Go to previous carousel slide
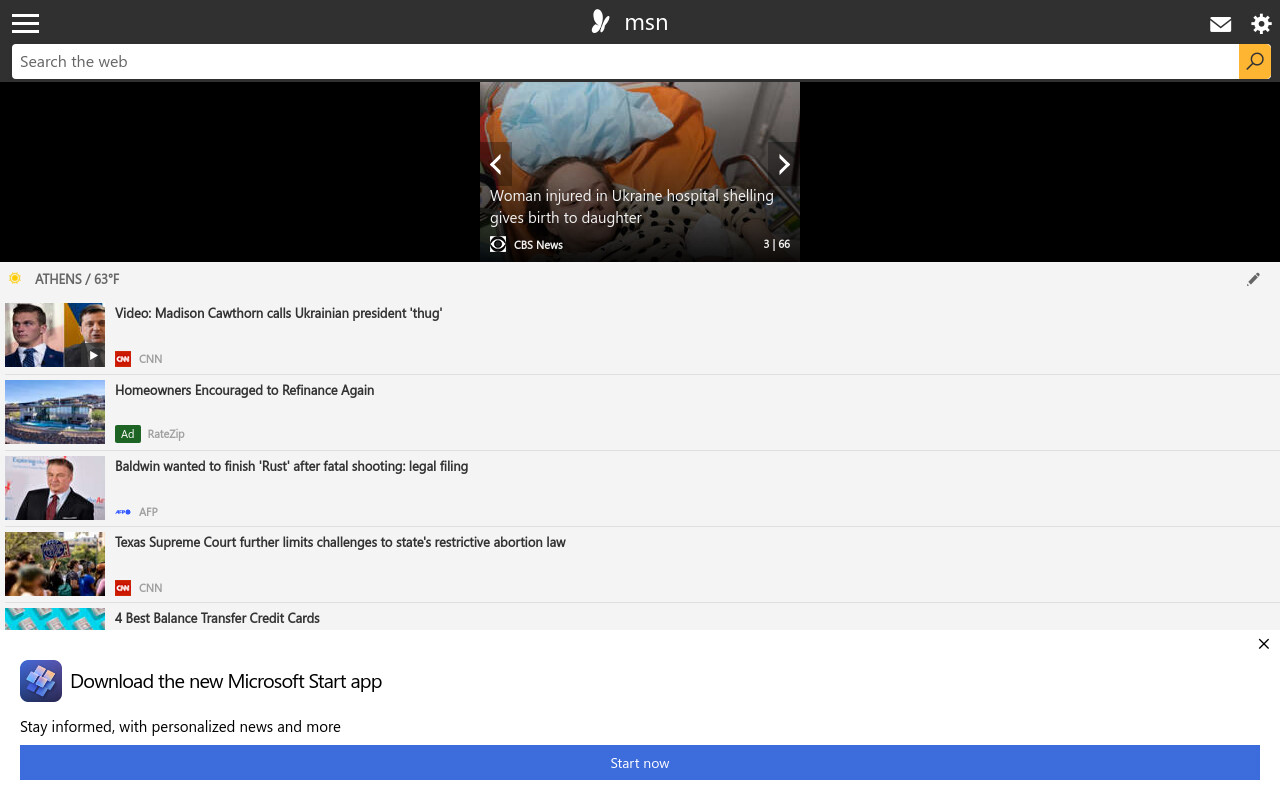1280x800 pixels. coord(496,164)
